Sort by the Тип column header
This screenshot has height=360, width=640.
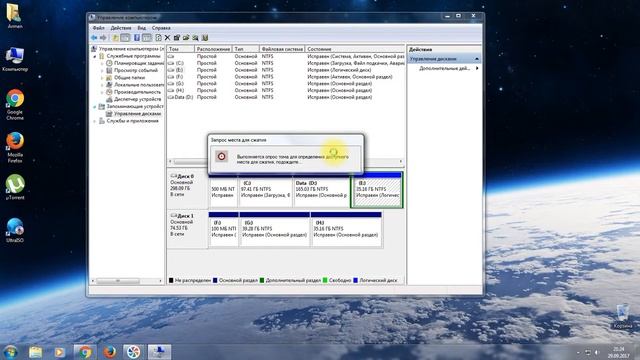click(x=246, y=49)
